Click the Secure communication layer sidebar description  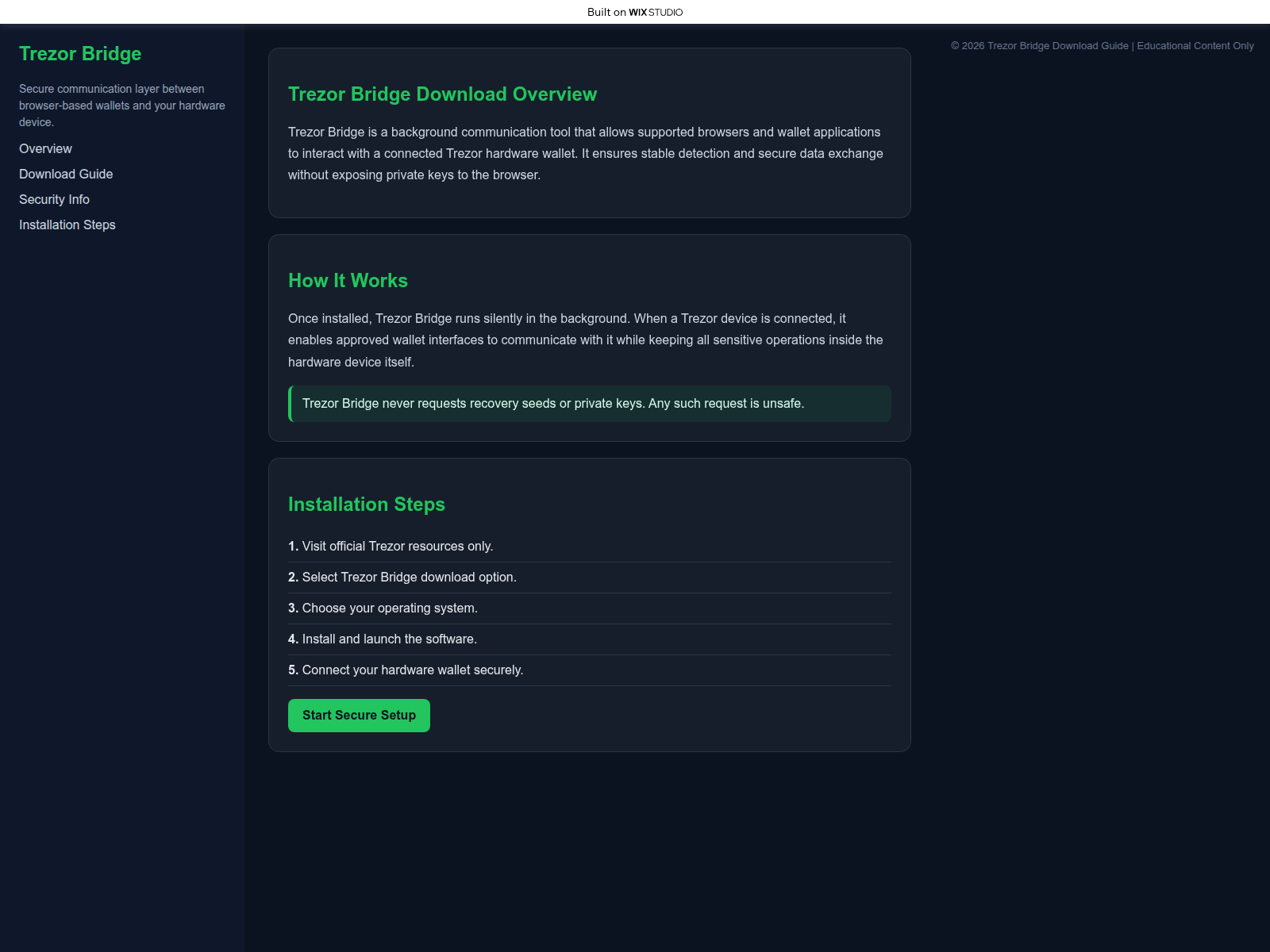coord(122,106)
